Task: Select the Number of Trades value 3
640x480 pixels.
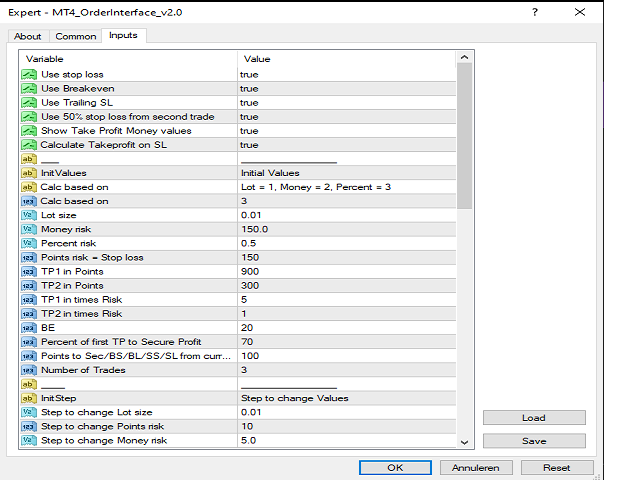Action: [244, 370]
